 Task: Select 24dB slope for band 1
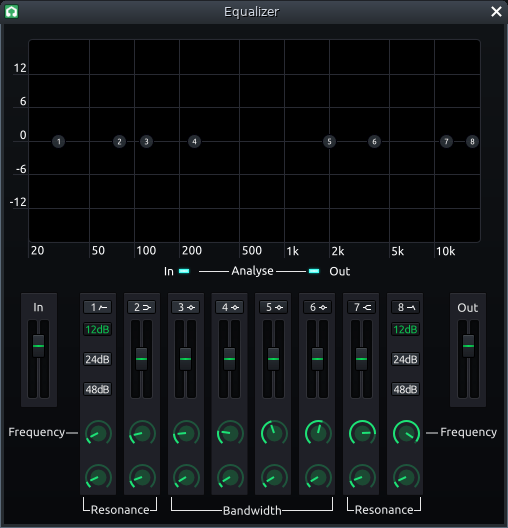tap(98, 359)
